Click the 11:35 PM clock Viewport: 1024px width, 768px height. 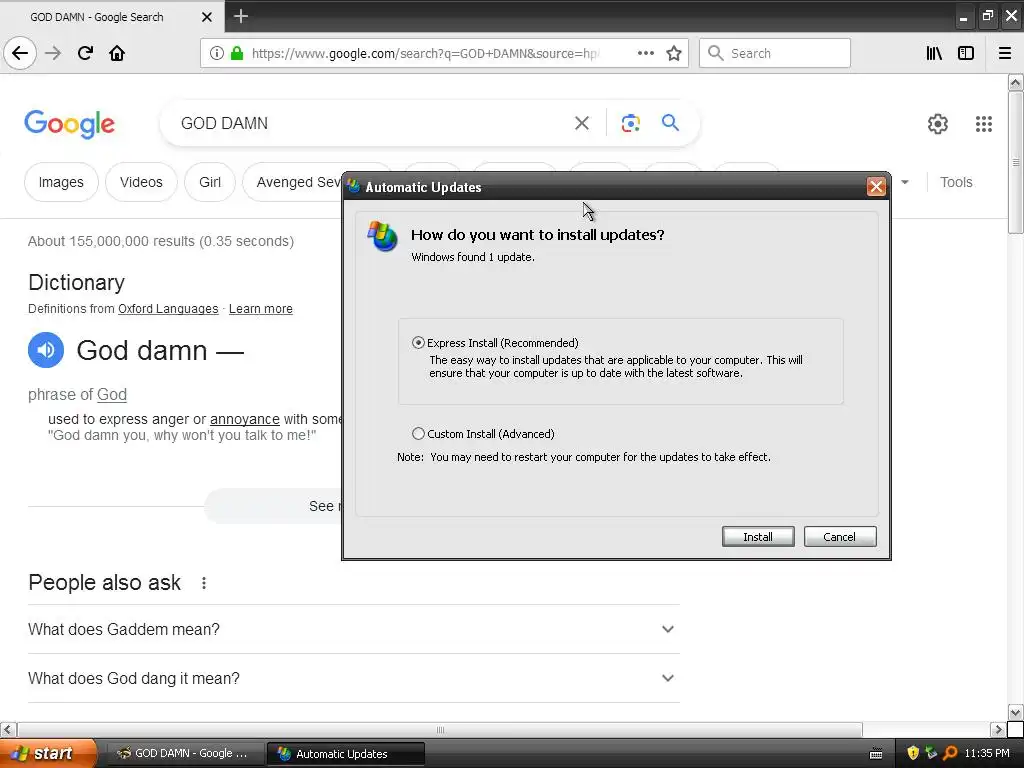[x=986, y=753]
